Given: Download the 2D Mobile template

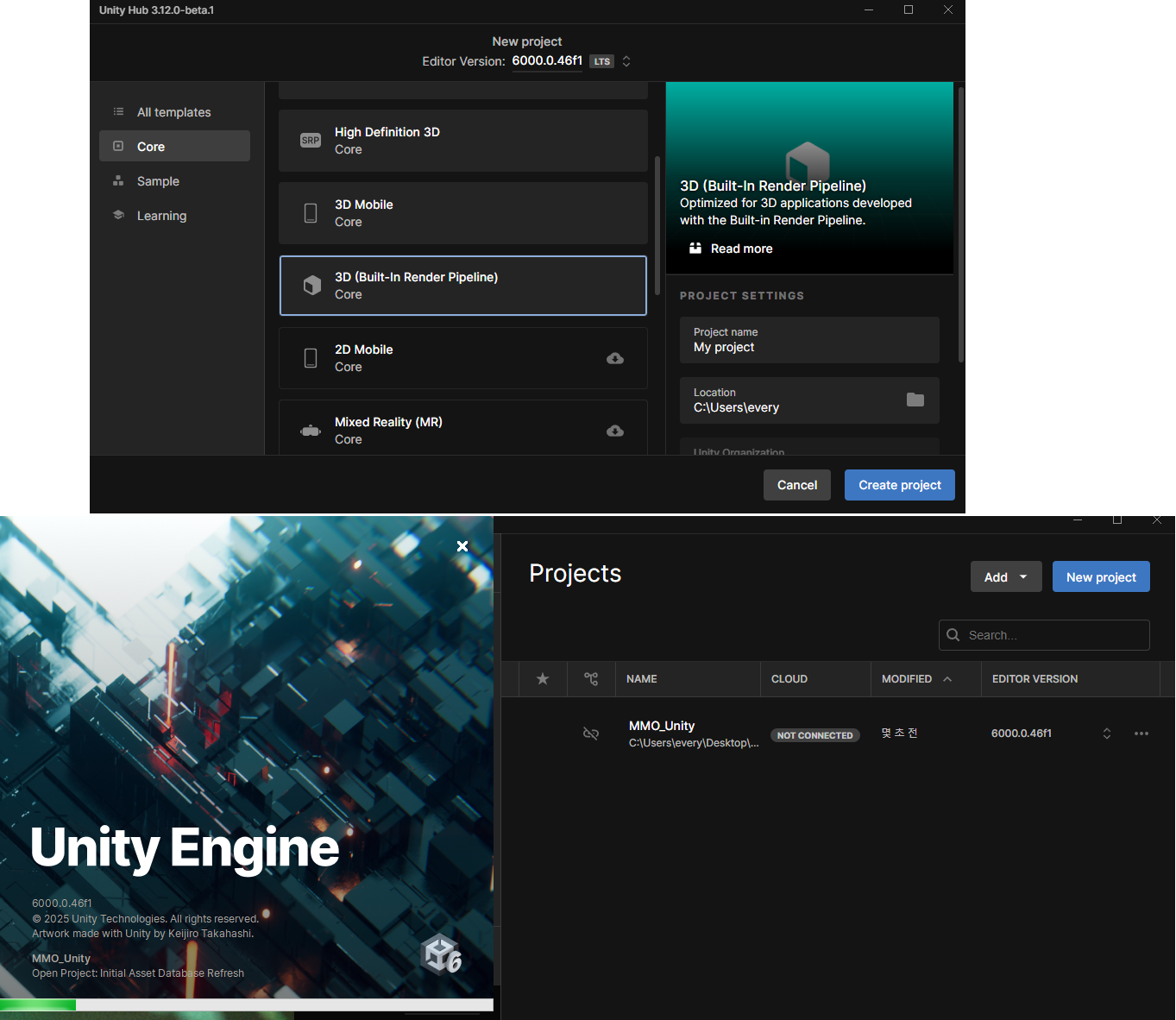Looking at the screenshot, I should click(615, 358).
